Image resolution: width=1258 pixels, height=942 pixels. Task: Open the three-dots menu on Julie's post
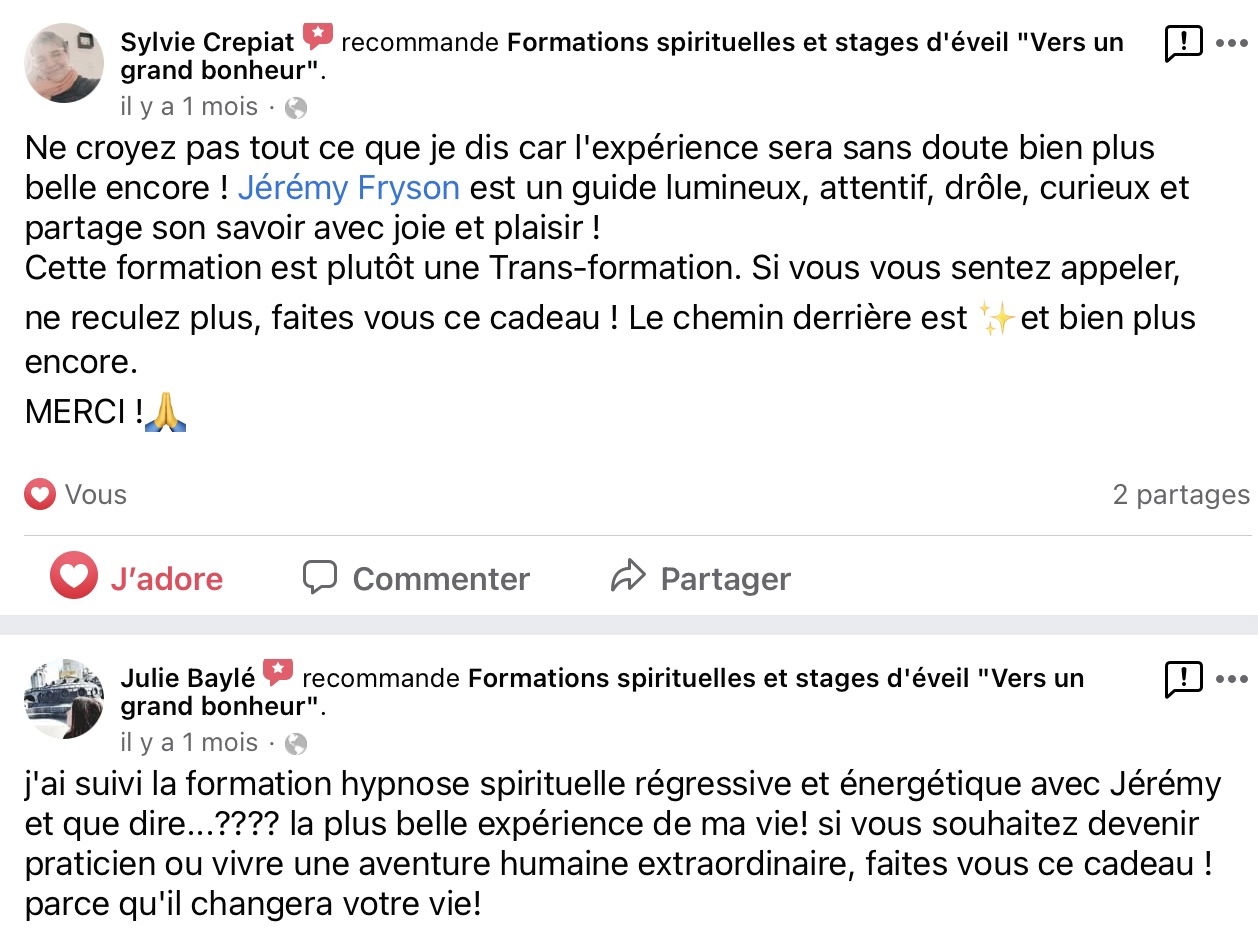pyautogui.click(x=1231, y=679)
